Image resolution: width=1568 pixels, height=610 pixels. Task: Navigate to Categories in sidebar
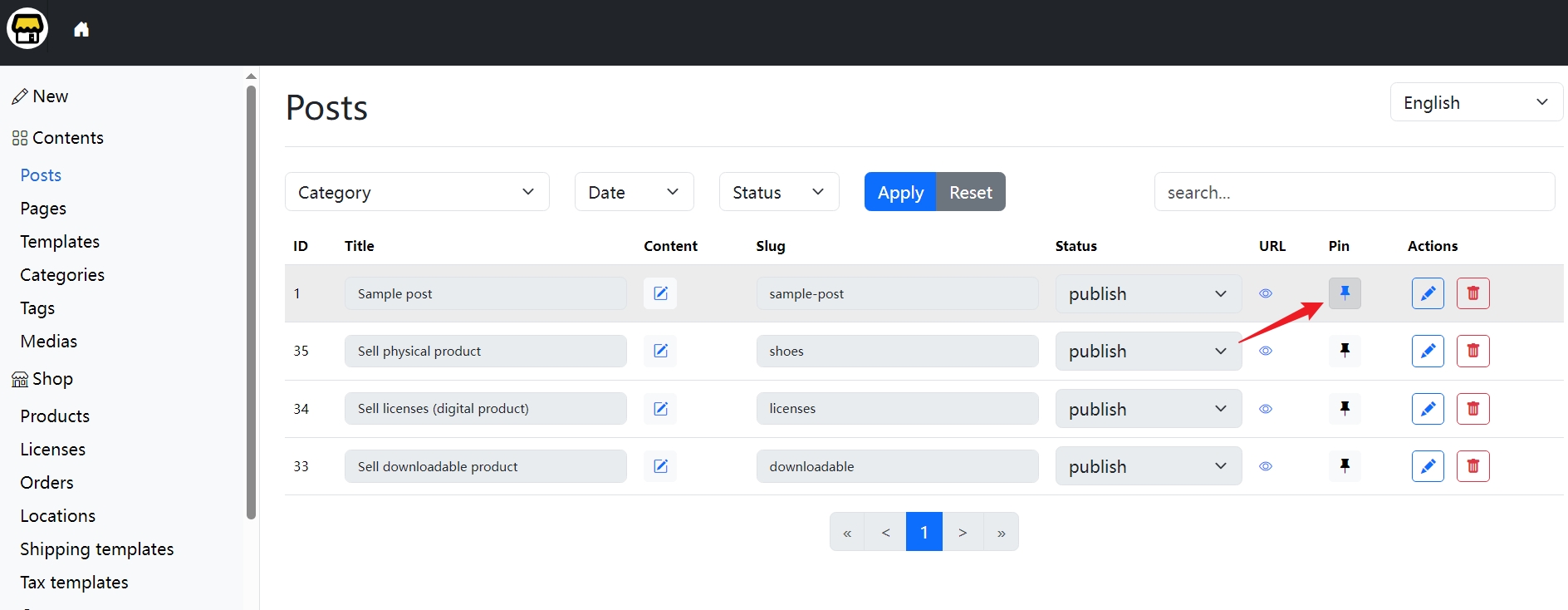click(x=62, y=274)
